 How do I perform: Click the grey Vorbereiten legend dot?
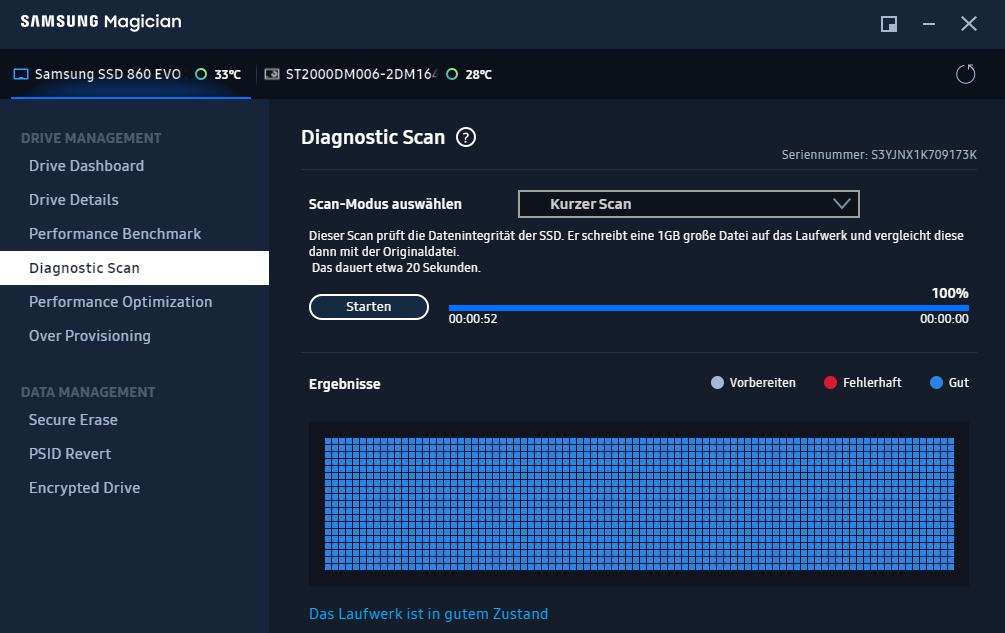(717, 382)
